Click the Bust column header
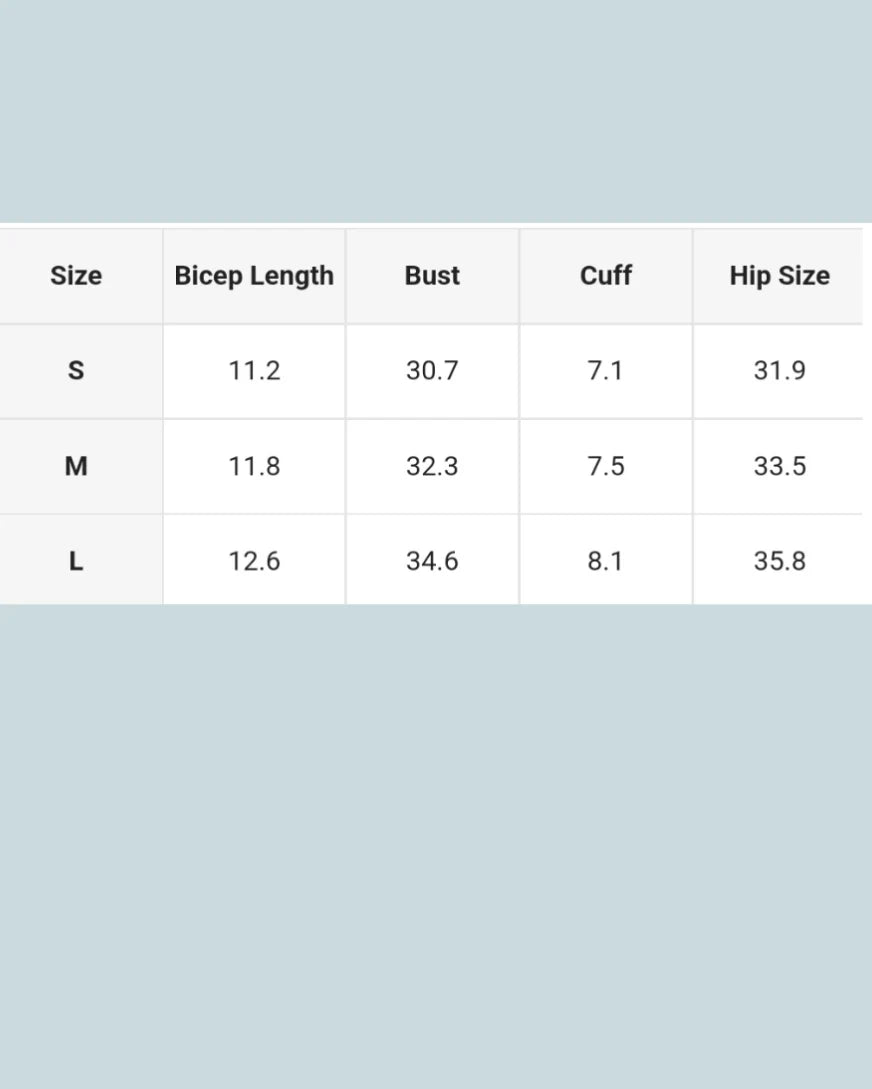This screenshot has width=872, height=1089. (432, 276)
